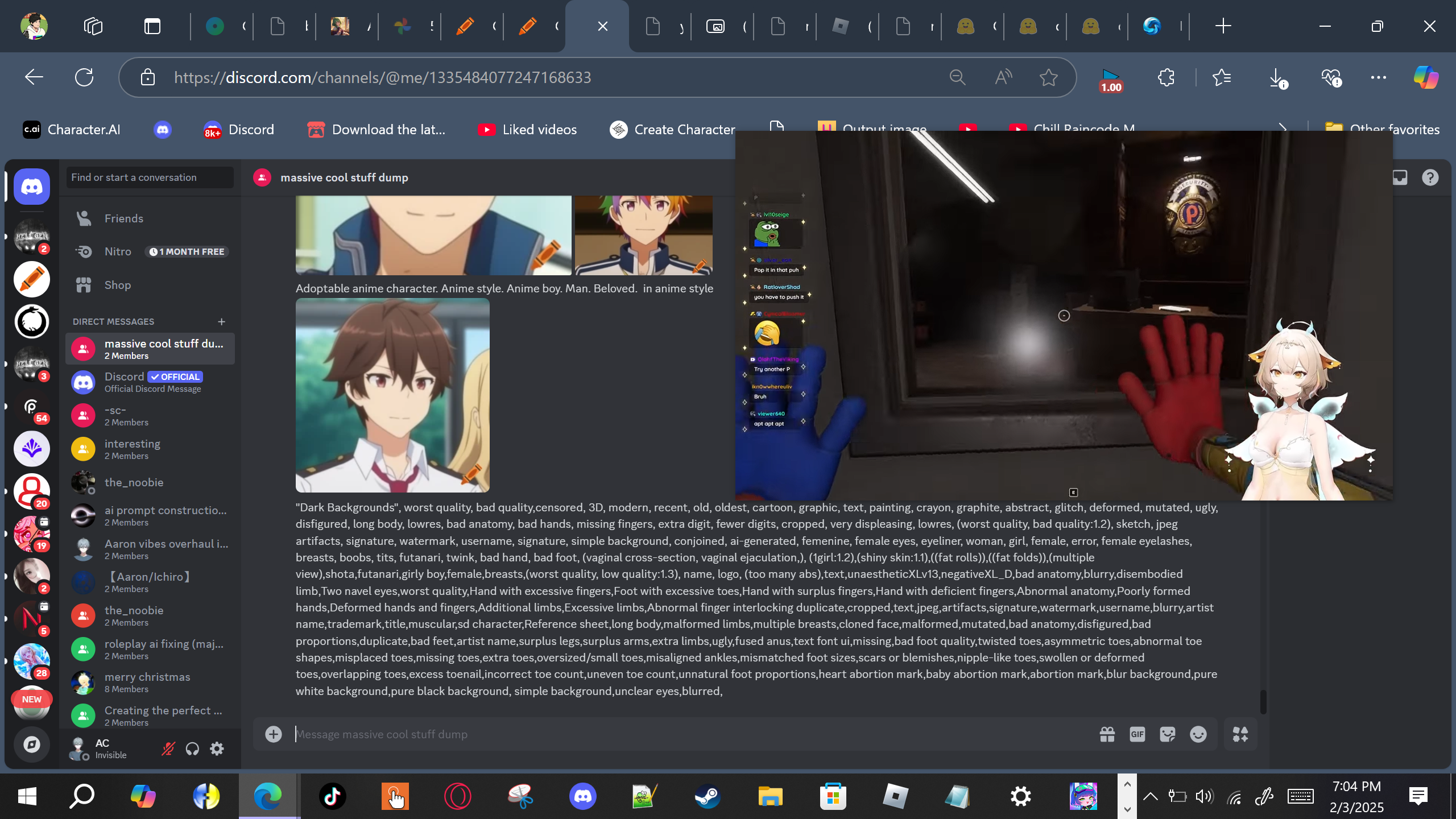The height and width of the screenshot is (819, 1456).
Task: Open 'ai prompt constructio...' group chat
Action: 150,516
